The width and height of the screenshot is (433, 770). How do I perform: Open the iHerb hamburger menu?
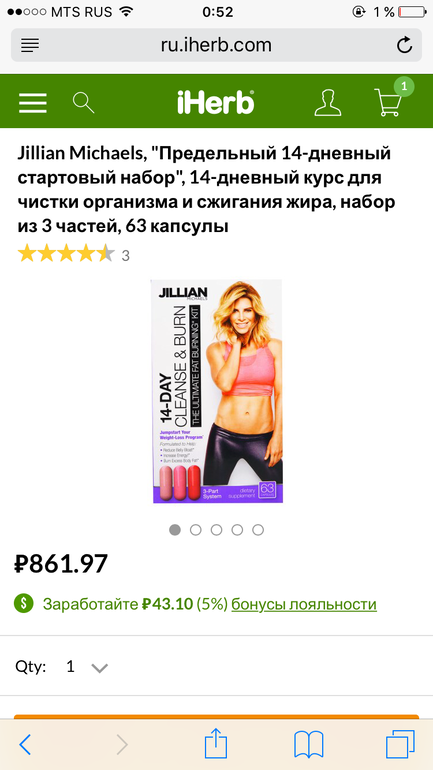(33, 104)
